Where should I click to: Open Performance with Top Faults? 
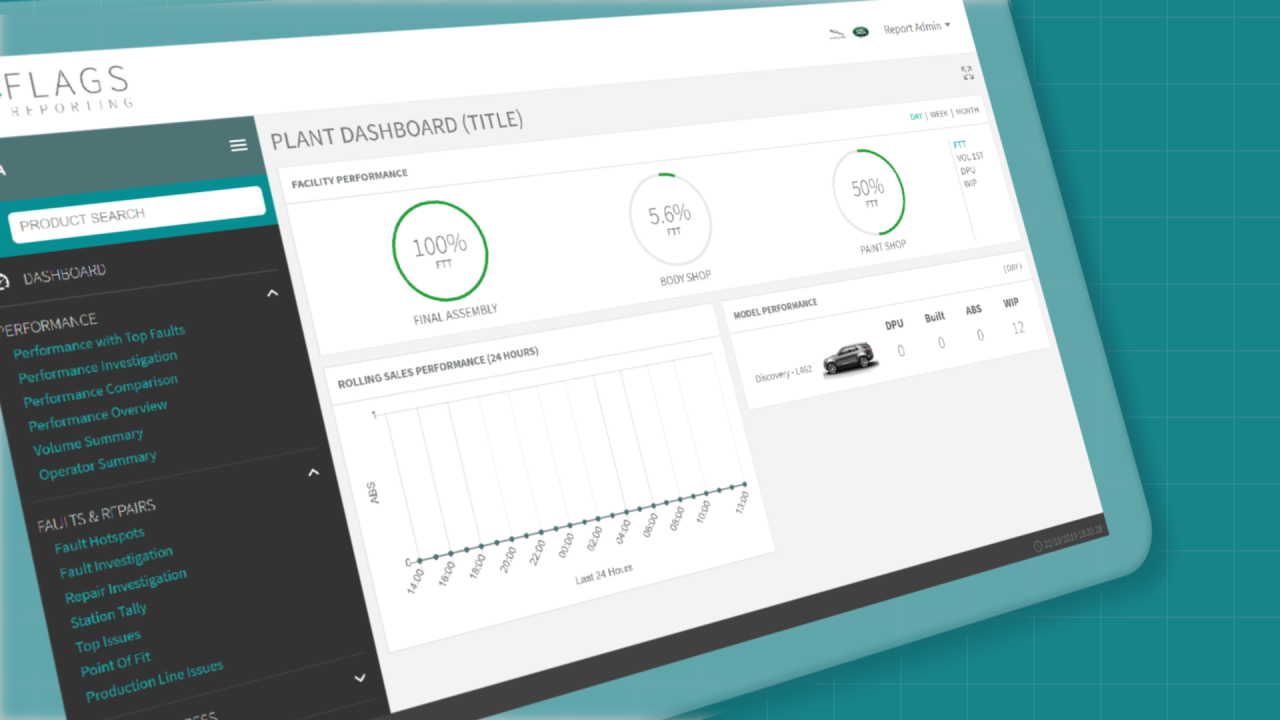[x=99, y=341]
